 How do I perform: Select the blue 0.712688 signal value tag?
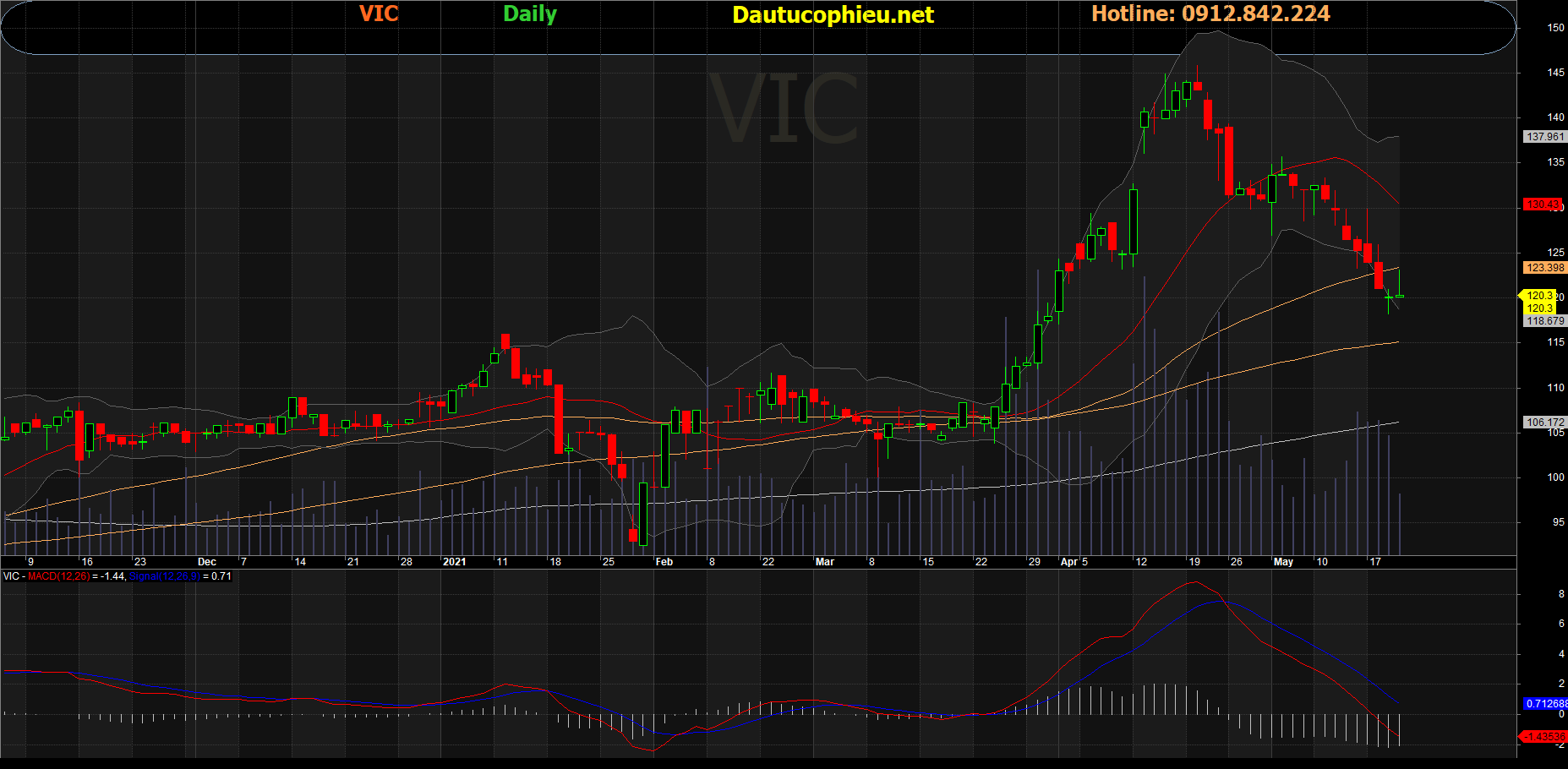[1545, 704]
